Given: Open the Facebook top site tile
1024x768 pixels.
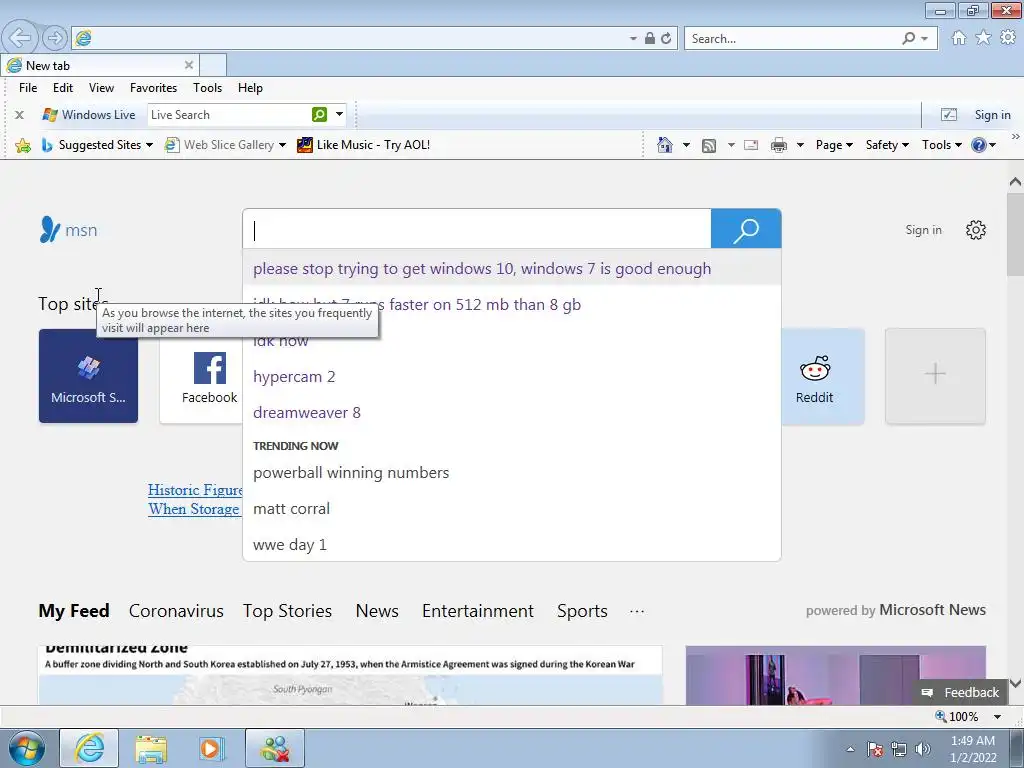Looking at the screenshot, I should [201, 377].
